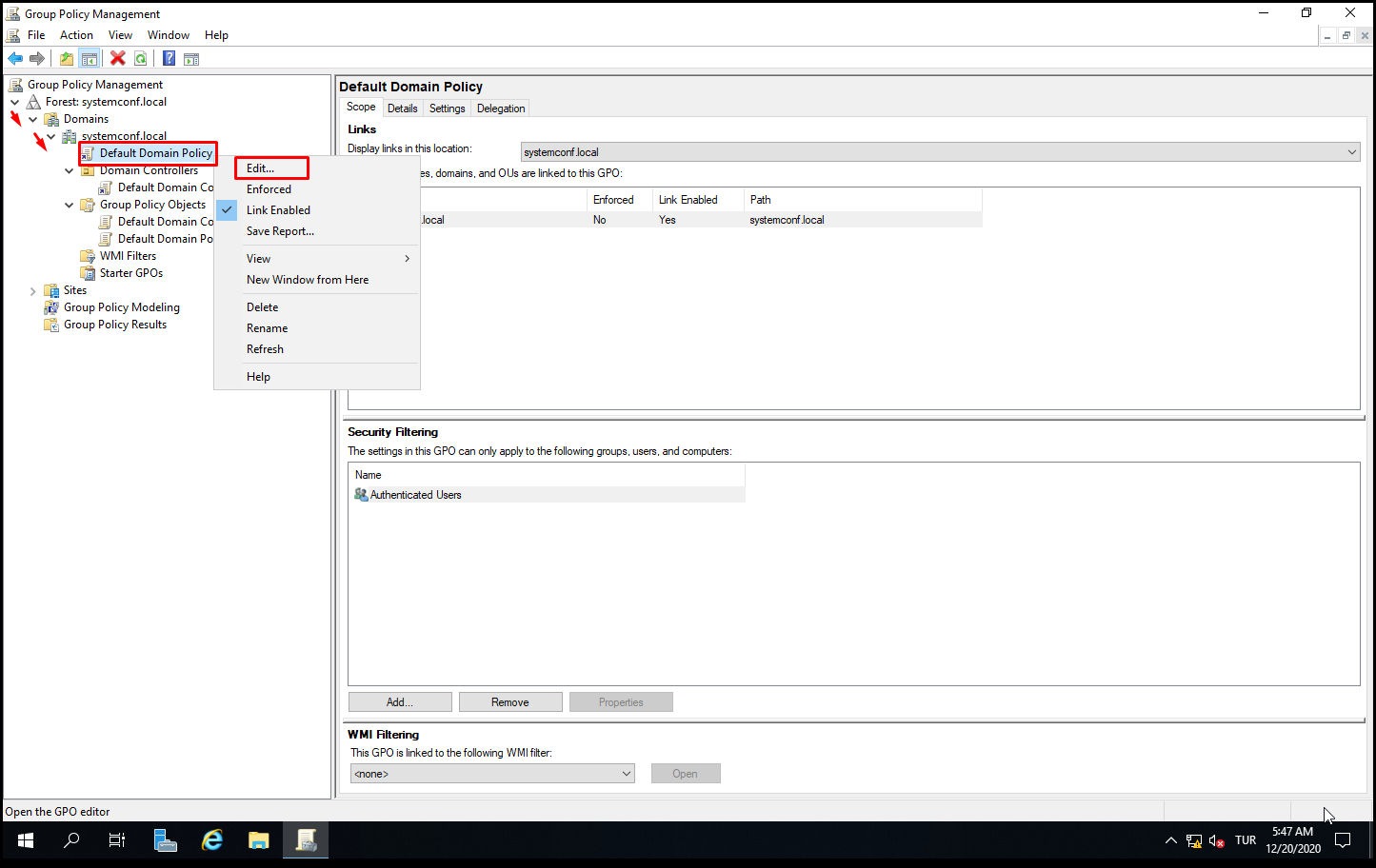
Task: Open taskbar Search magnifier
Action: click(71, 840)
